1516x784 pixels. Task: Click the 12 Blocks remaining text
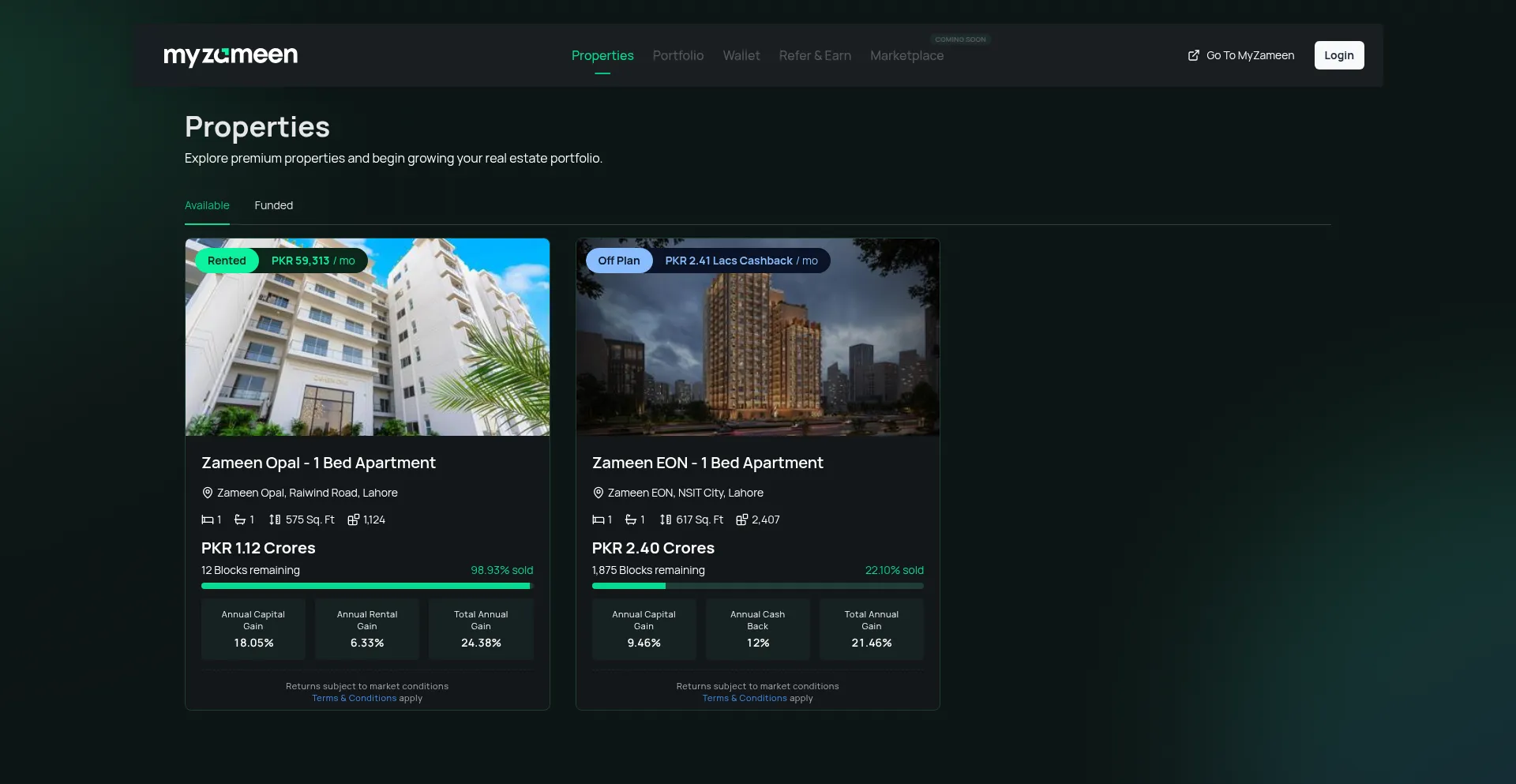point(250,570)
